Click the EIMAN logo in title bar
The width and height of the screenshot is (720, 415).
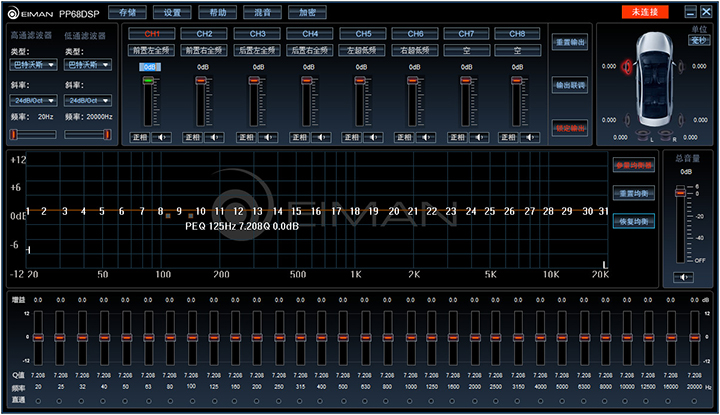31,13
